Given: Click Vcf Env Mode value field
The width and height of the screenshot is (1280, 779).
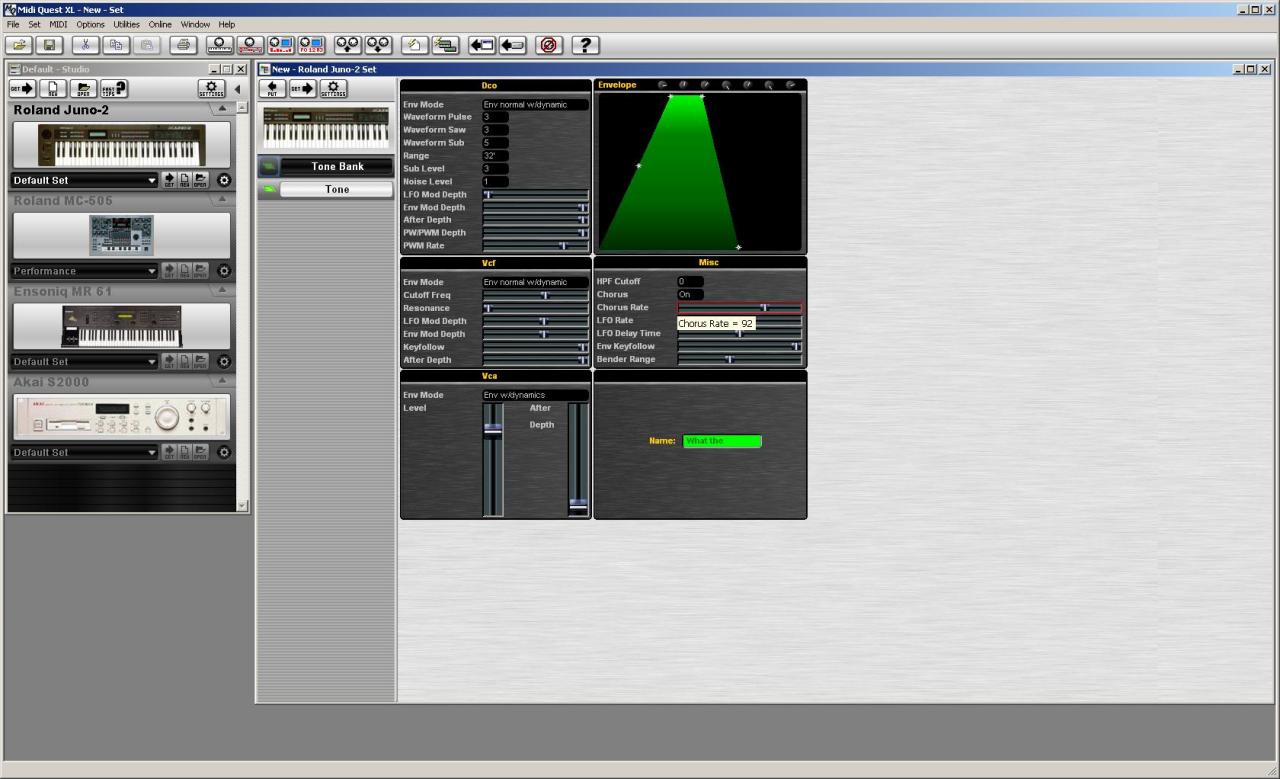Looking at the screenshot, I should (x=535, y=282).
